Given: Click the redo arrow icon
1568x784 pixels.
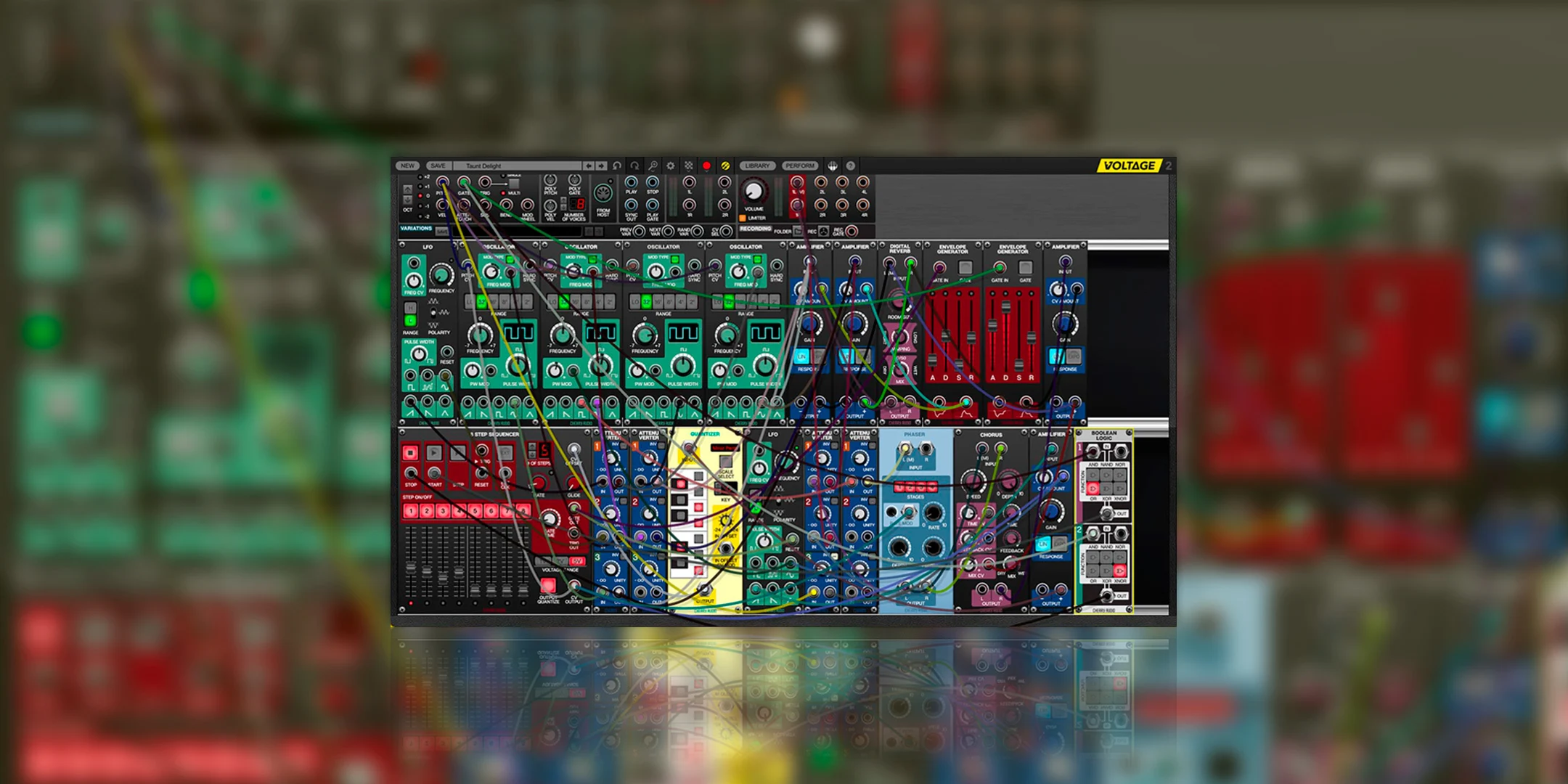Looking at the screenshot, I should coord(634,166).
